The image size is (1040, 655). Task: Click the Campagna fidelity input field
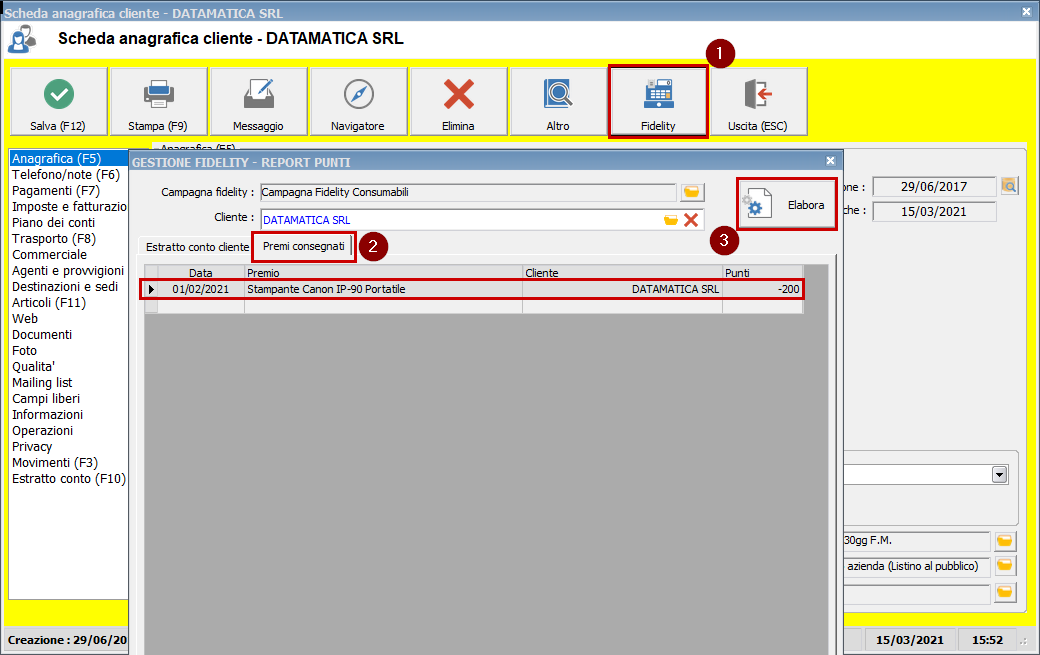pyautogui.click(x=468, y=192)
